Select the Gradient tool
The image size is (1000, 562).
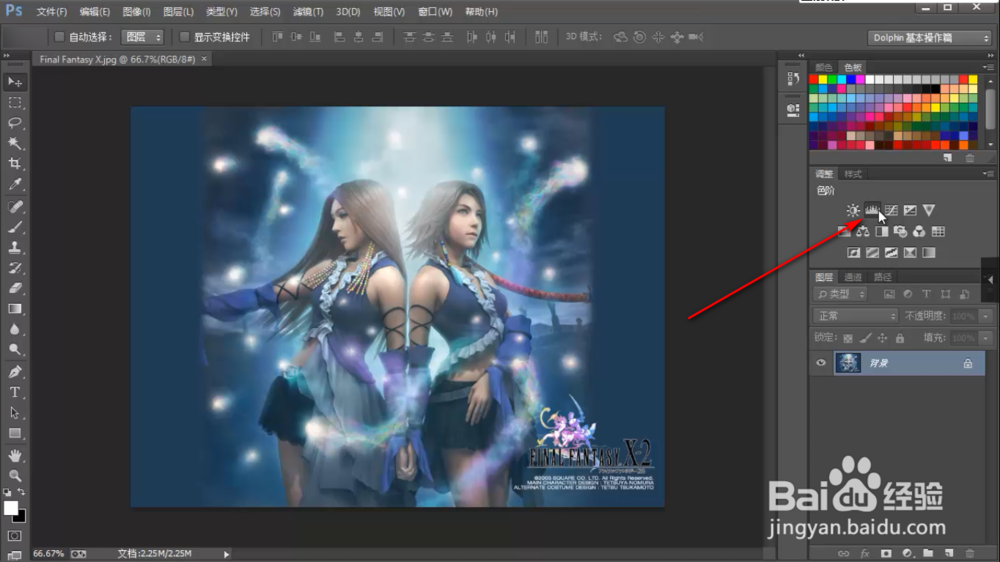point(15,309)
